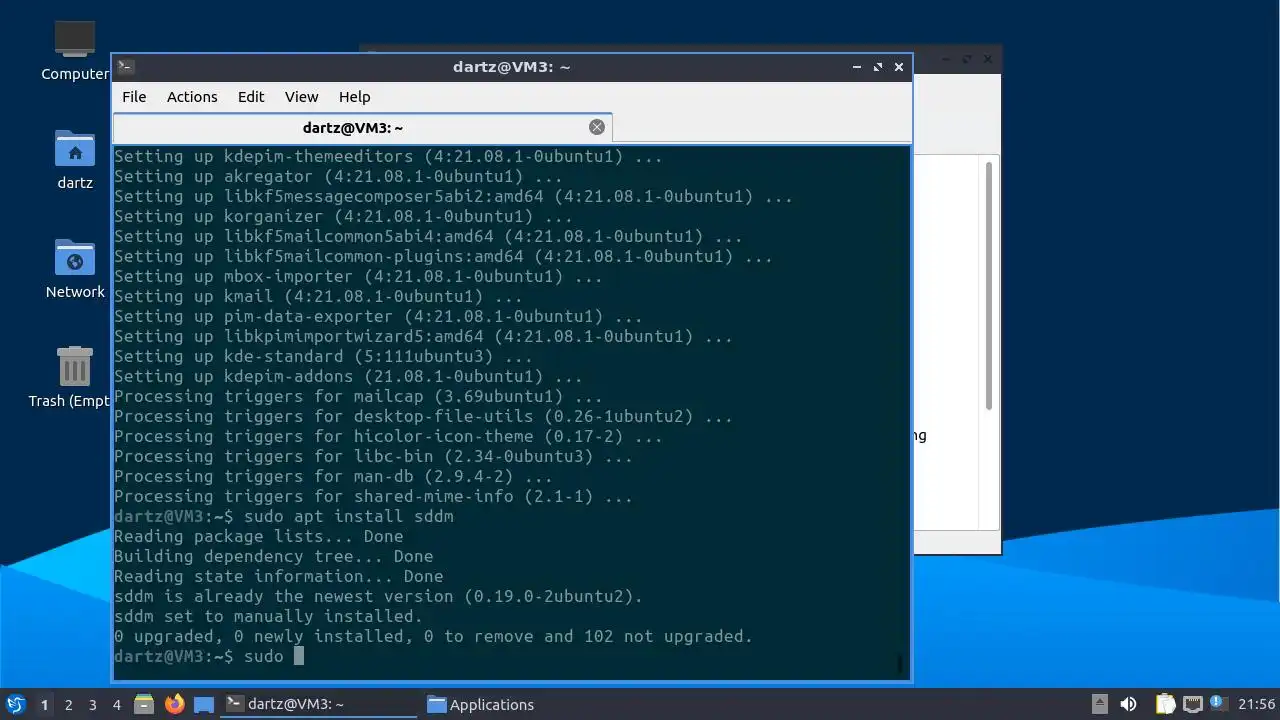
Task: Open the View menu
Action: [301, 97]
